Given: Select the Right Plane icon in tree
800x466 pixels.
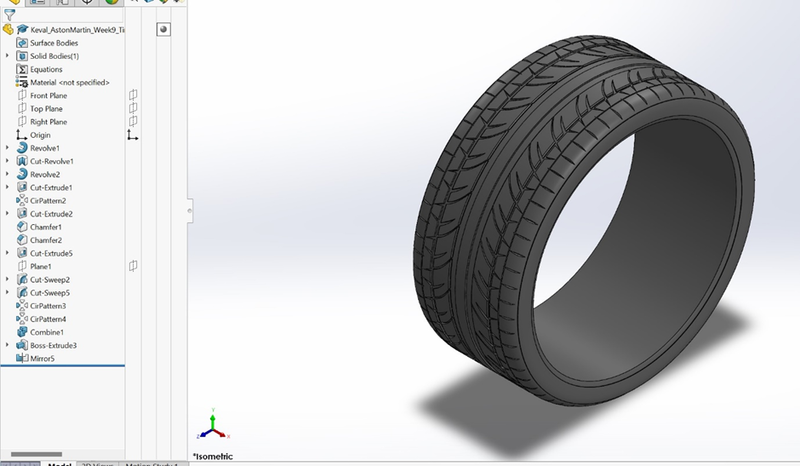Looking at the screenshot, I should (22, 122).
